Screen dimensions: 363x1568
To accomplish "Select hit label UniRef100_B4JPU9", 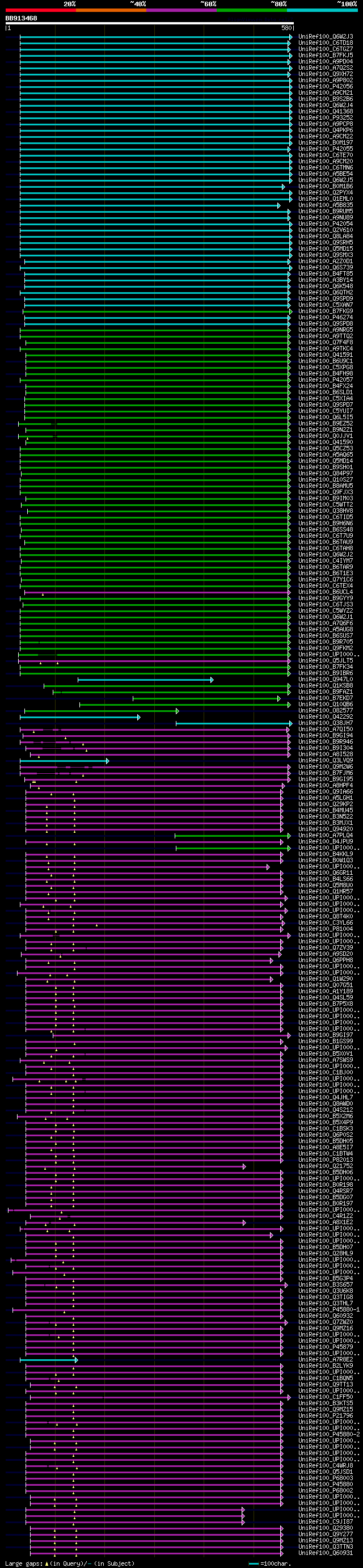I will click(325, 842).
